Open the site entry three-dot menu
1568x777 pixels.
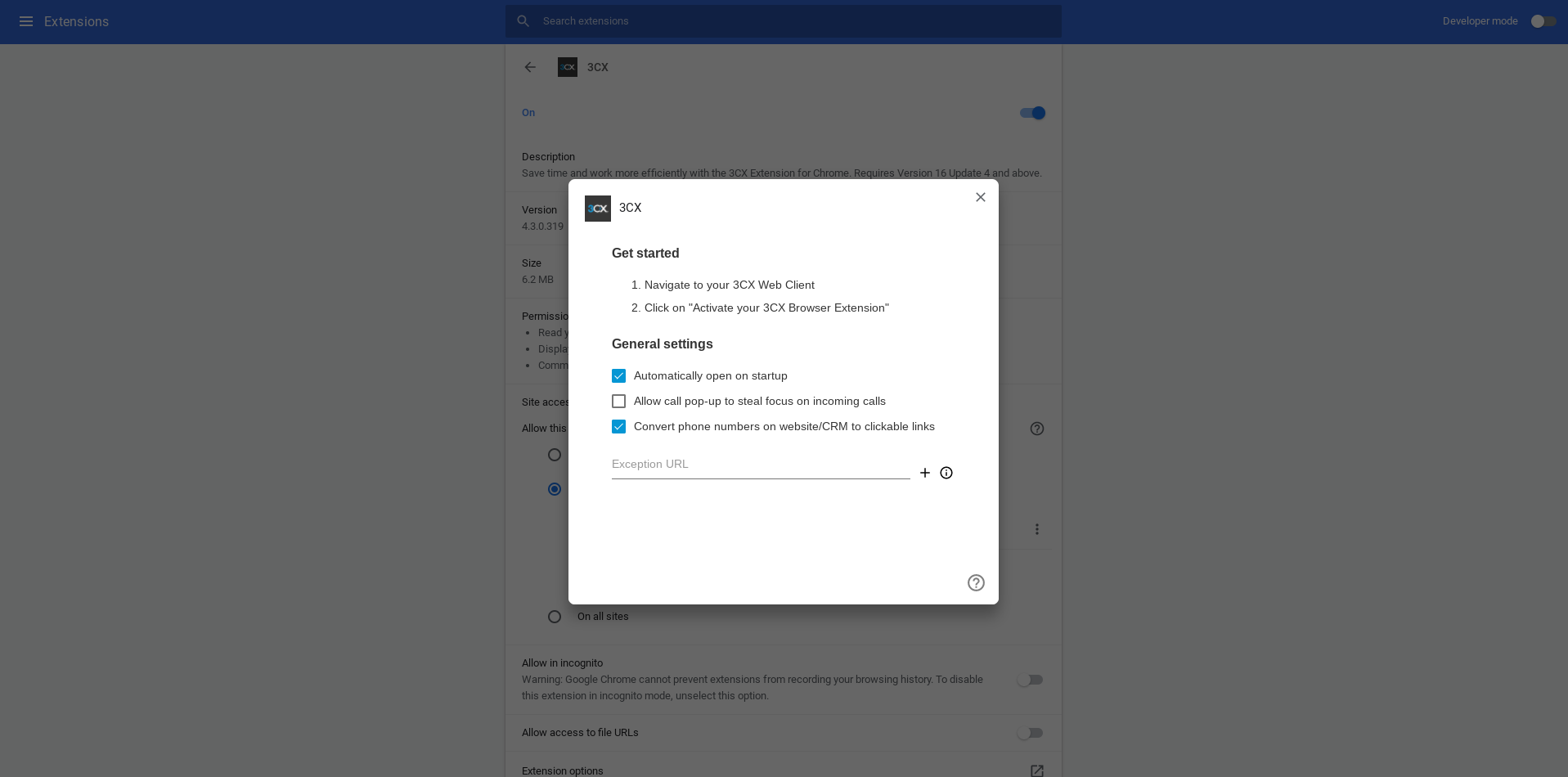coord(1037,529)
